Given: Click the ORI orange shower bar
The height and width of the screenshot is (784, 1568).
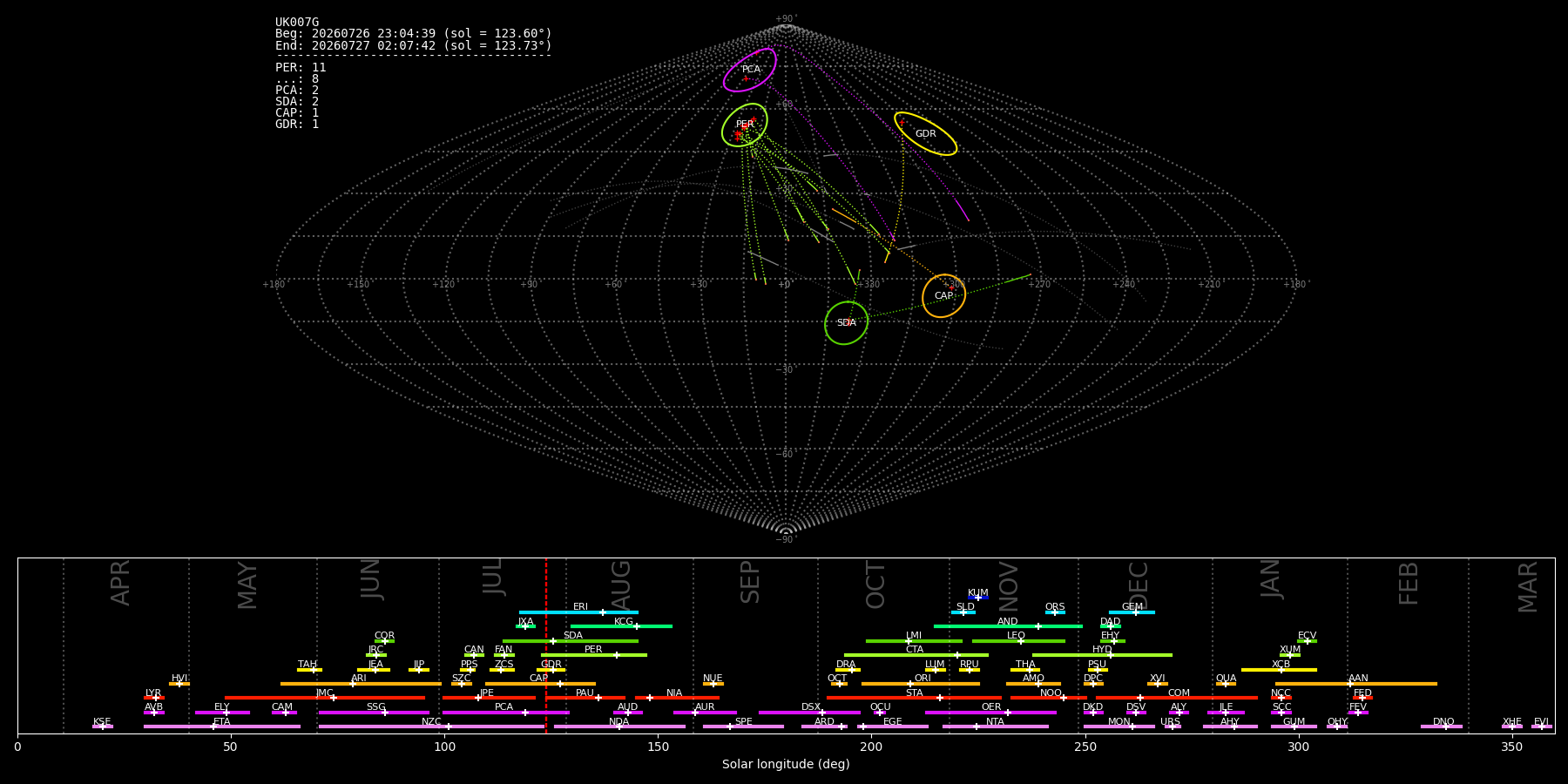Looking at the screenshot, I should point(921,684).
